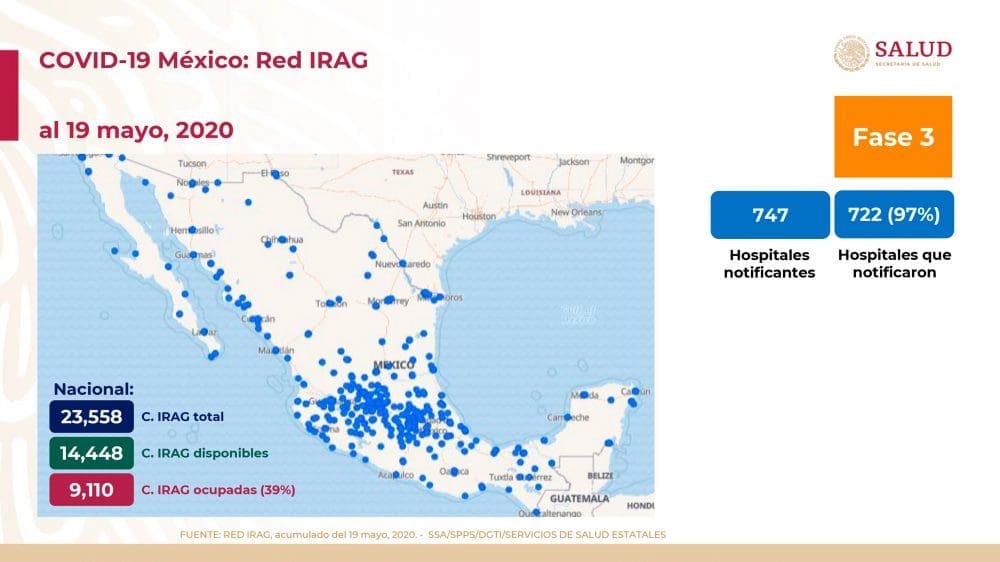Click the C. IRAG disponibles label
The image size is (1000, 562).
[x=205, y=453]
